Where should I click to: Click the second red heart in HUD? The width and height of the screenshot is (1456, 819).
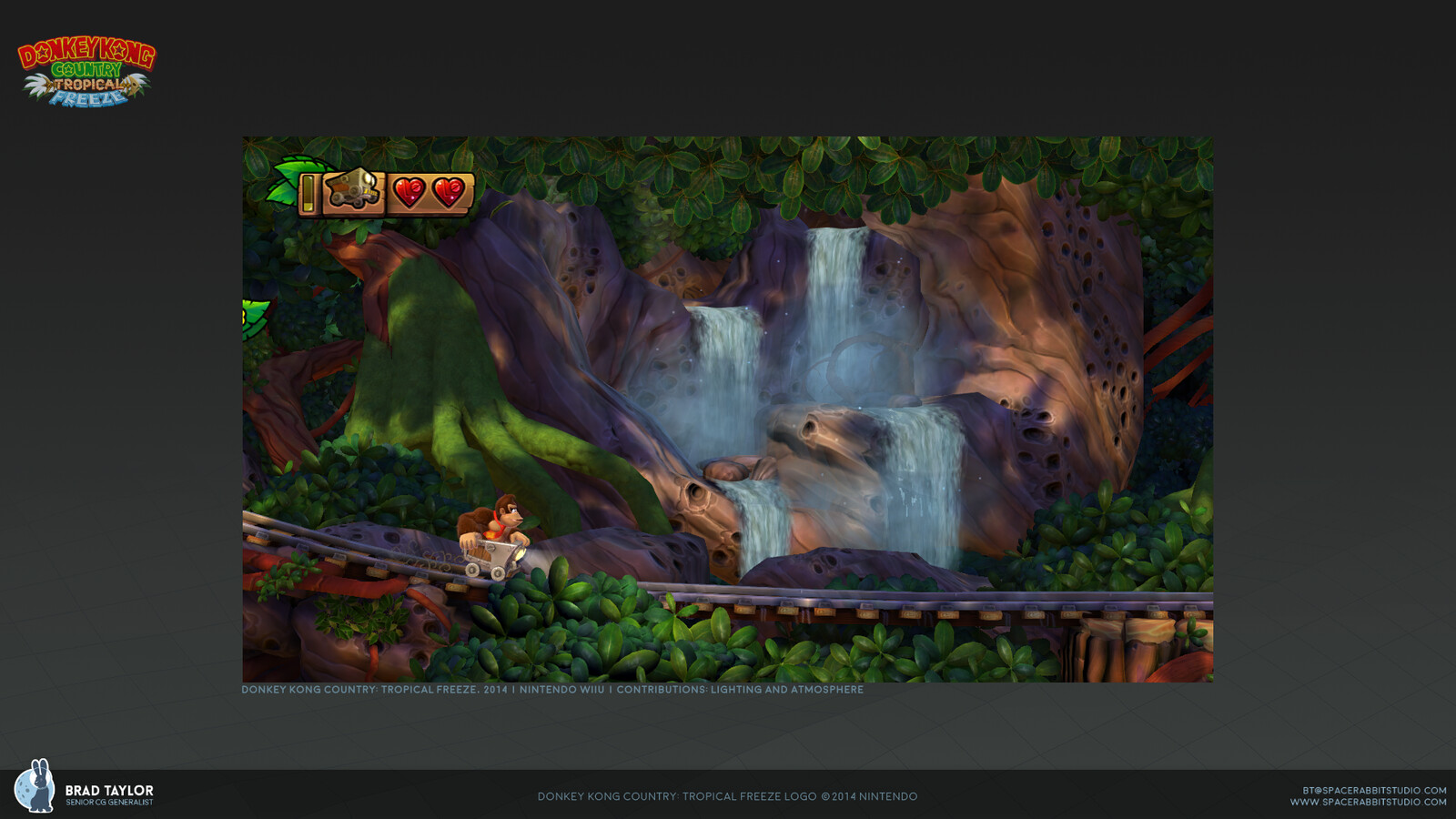tap(449, 192)
